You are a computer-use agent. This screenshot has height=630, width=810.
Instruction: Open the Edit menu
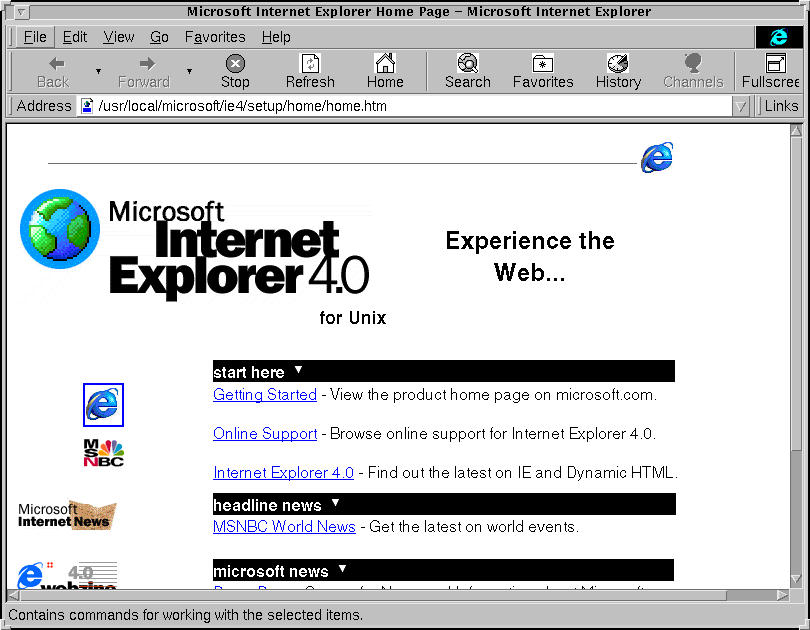tap(75, 37)
